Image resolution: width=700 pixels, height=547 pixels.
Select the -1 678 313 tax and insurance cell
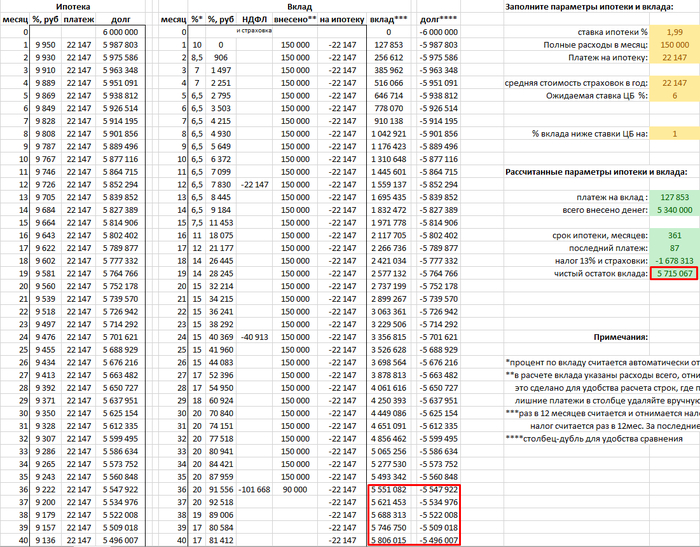tap(674, 259)
